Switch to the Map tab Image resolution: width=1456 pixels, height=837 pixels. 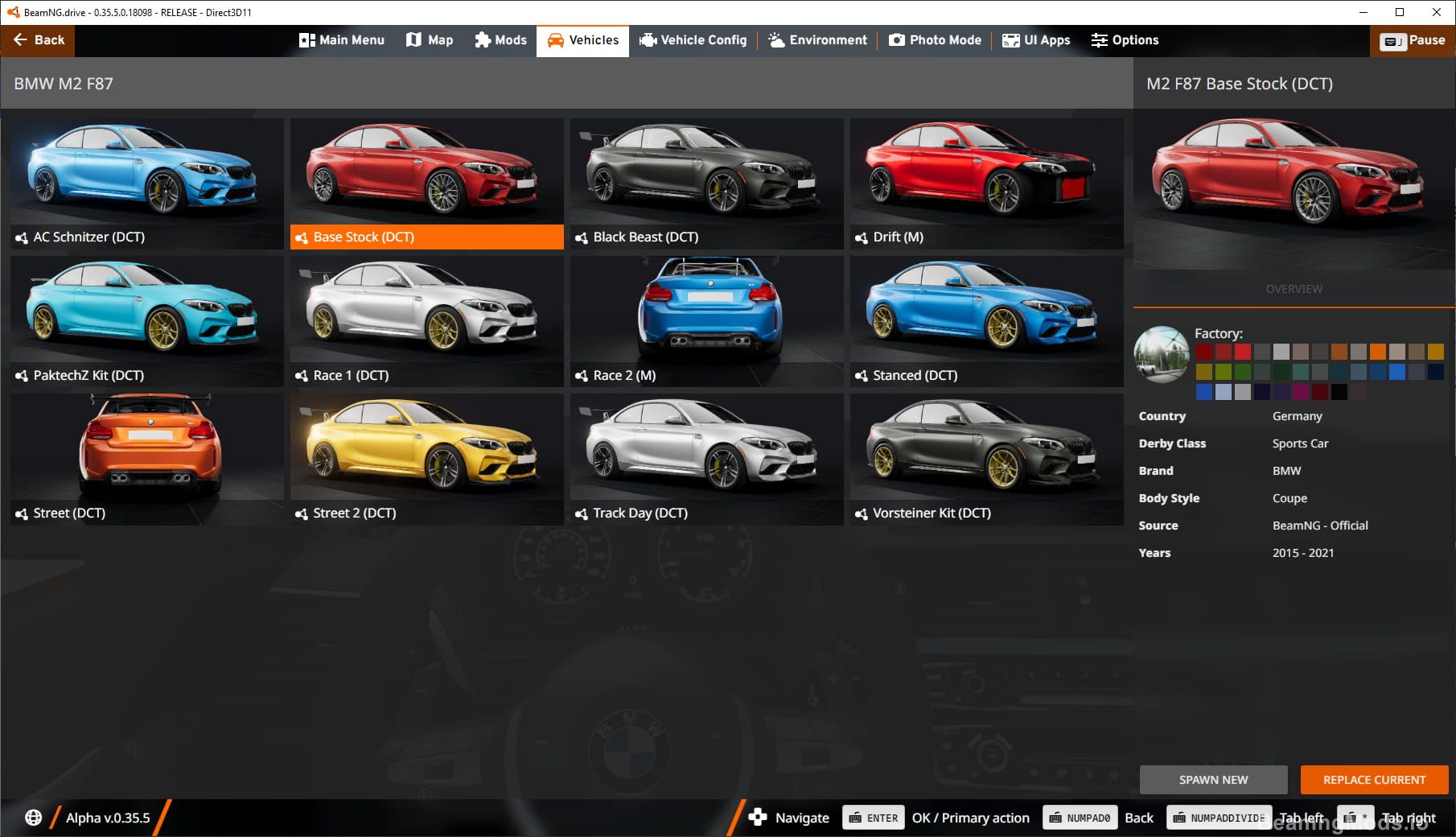click(x=430, y=40)
